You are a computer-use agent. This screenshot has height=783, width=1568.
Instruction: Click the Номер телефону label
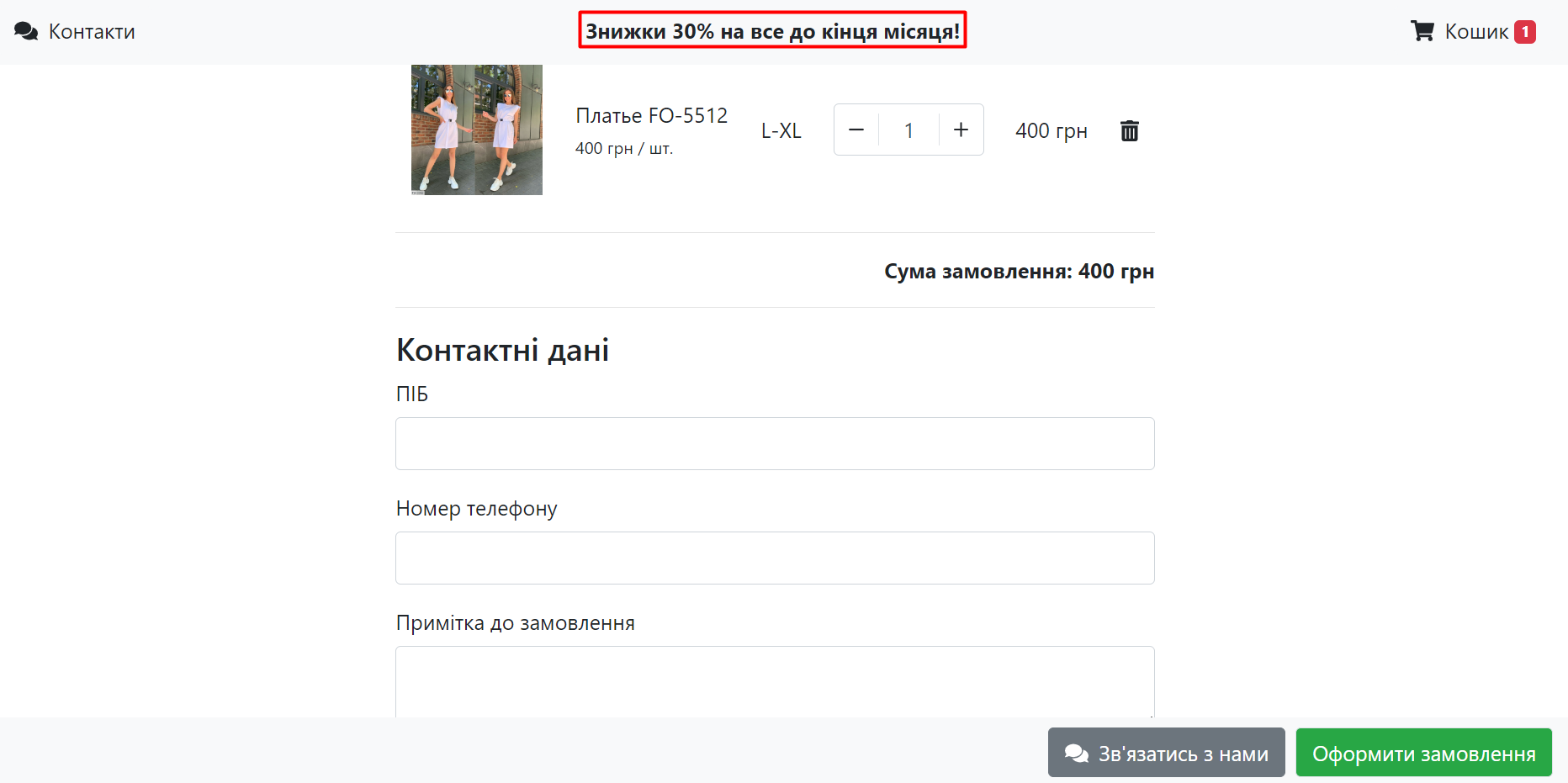point(477,509)
